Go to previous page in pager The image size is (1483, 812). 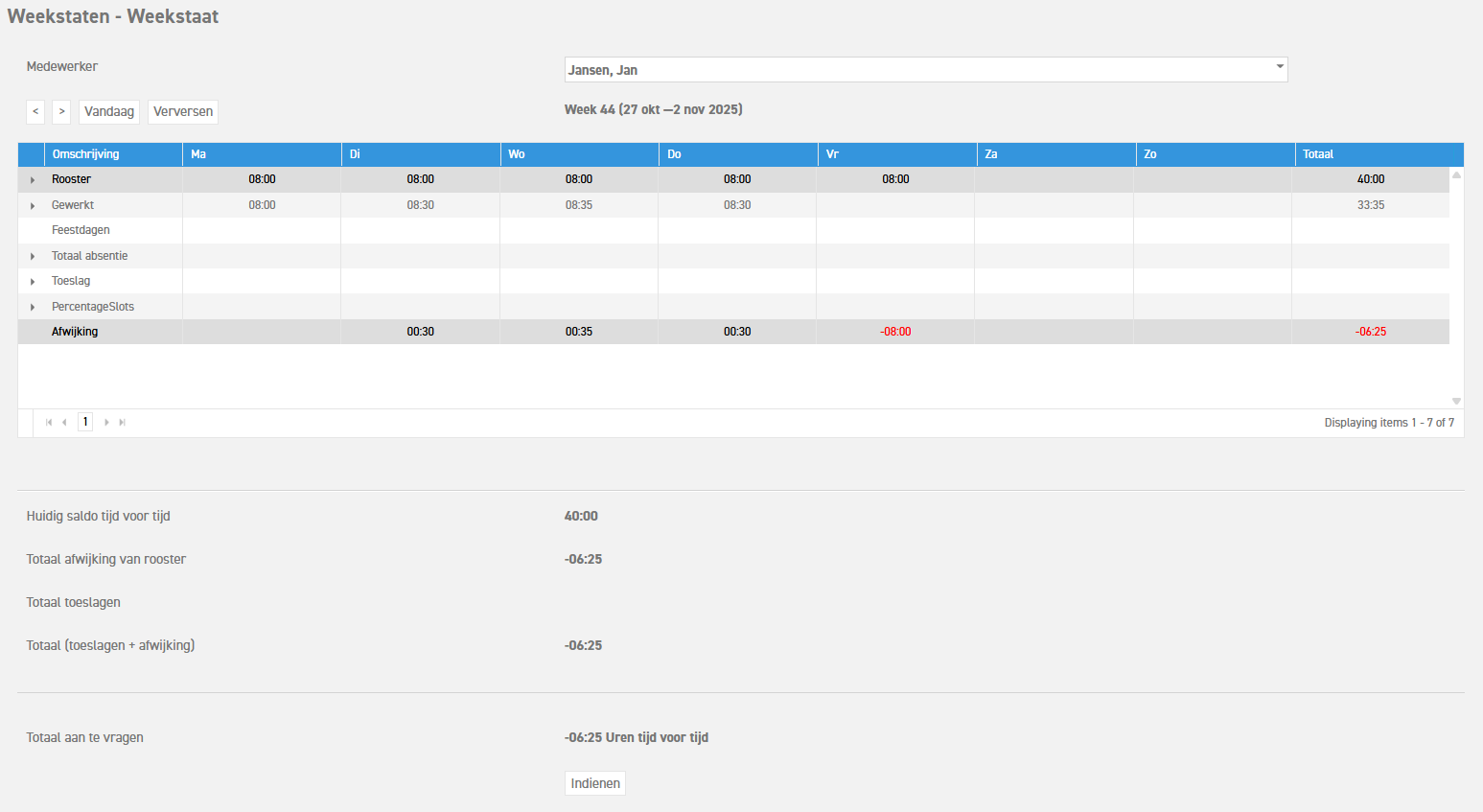click(64, 423)
